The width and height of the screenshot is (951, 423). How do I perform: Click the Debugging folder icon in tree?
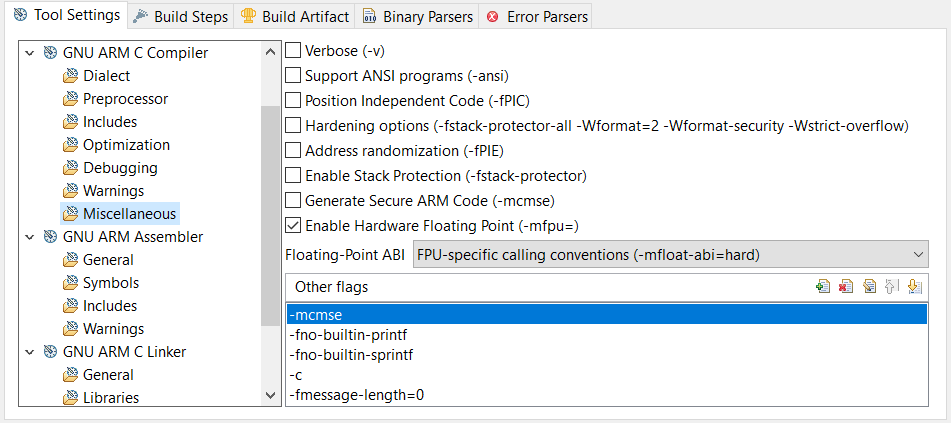(x=70, y=168)
